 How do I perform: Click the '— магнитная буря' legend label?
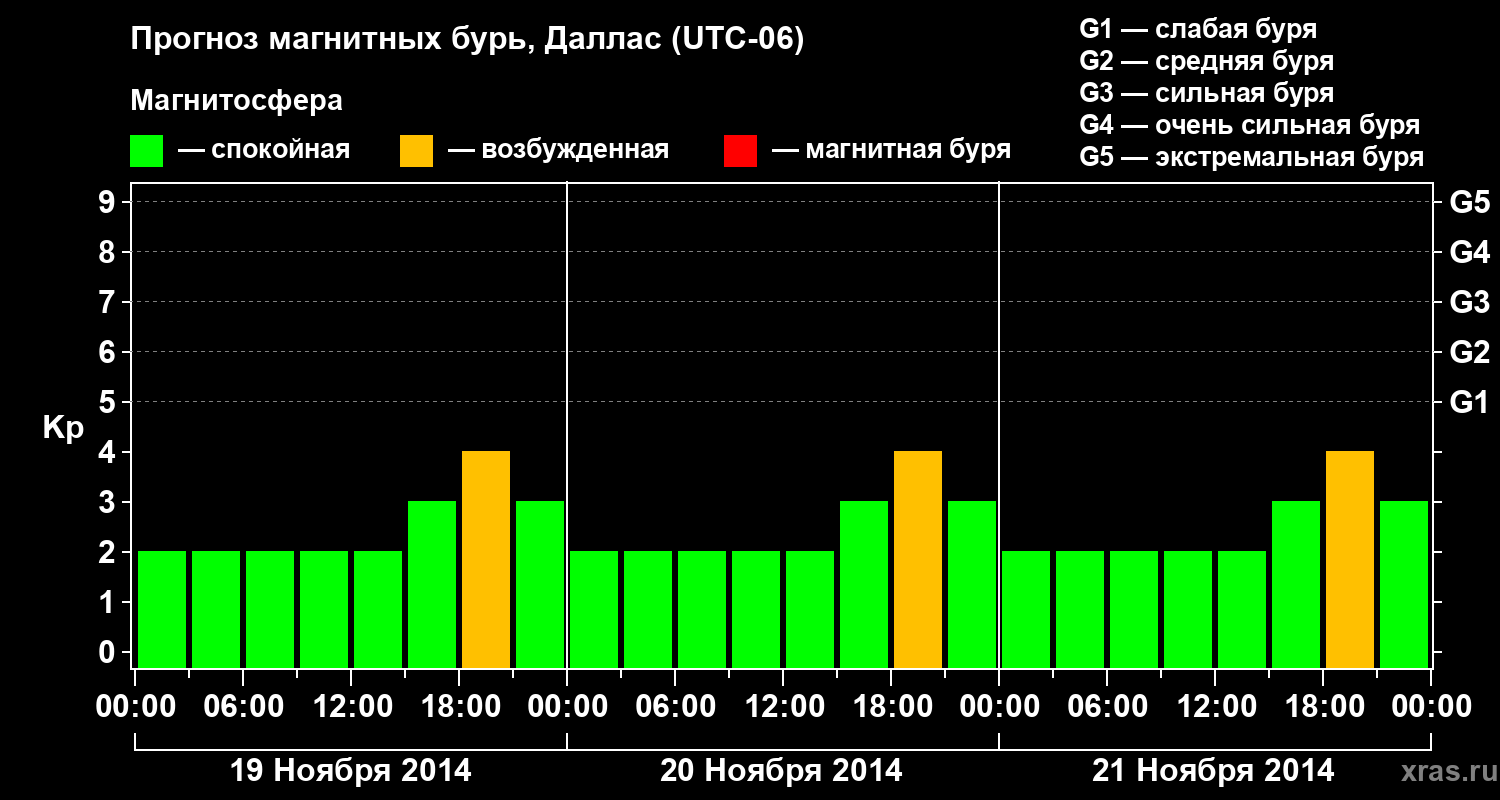click(x=892, y=150)
